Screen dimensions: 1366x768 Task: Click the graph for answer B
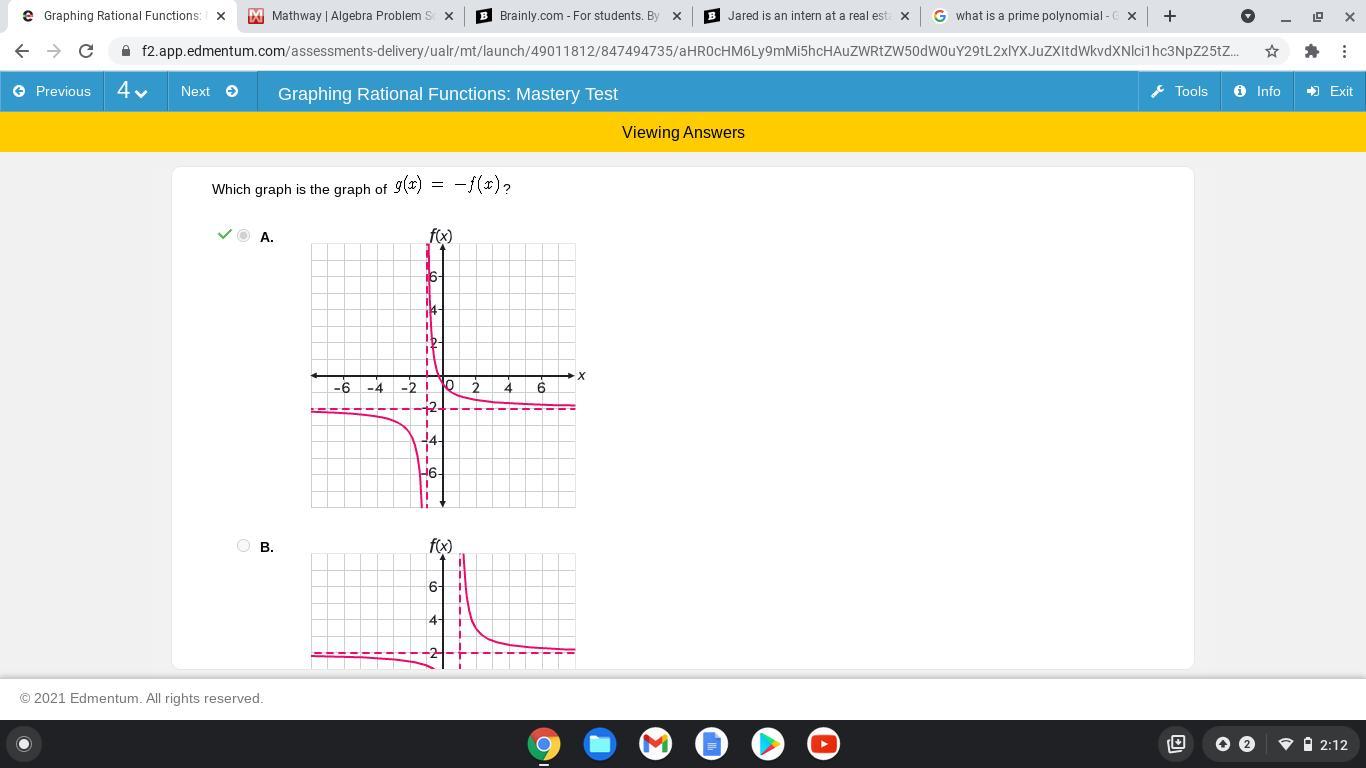(x=443, y=603)
